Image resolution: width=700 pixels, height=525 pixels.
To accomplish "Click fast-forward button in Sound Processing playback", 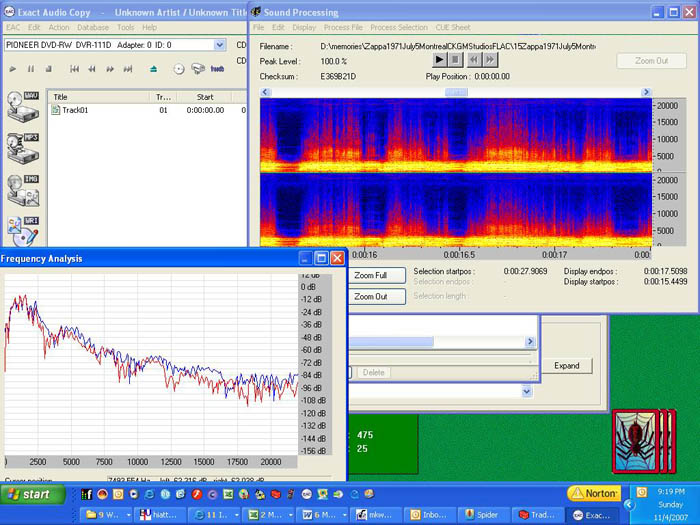I will point(490,59).
